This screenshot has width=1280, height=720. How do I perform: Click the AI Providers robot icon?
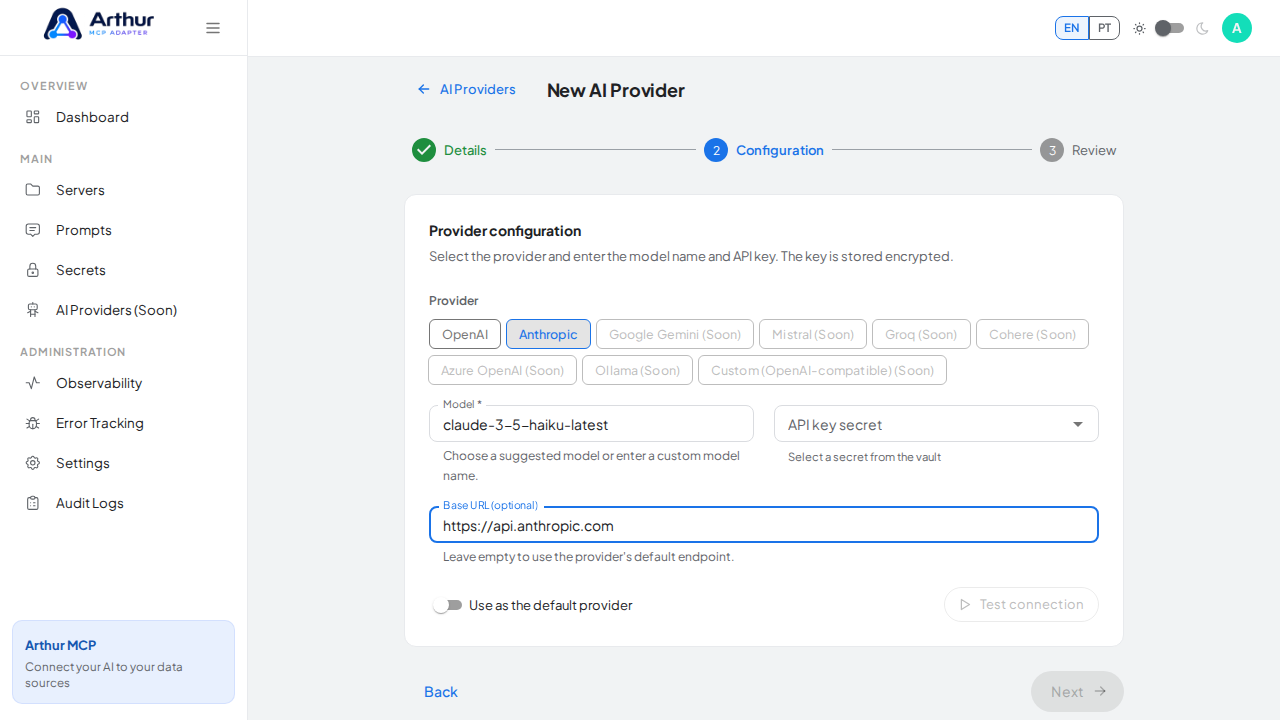point(33,310)
